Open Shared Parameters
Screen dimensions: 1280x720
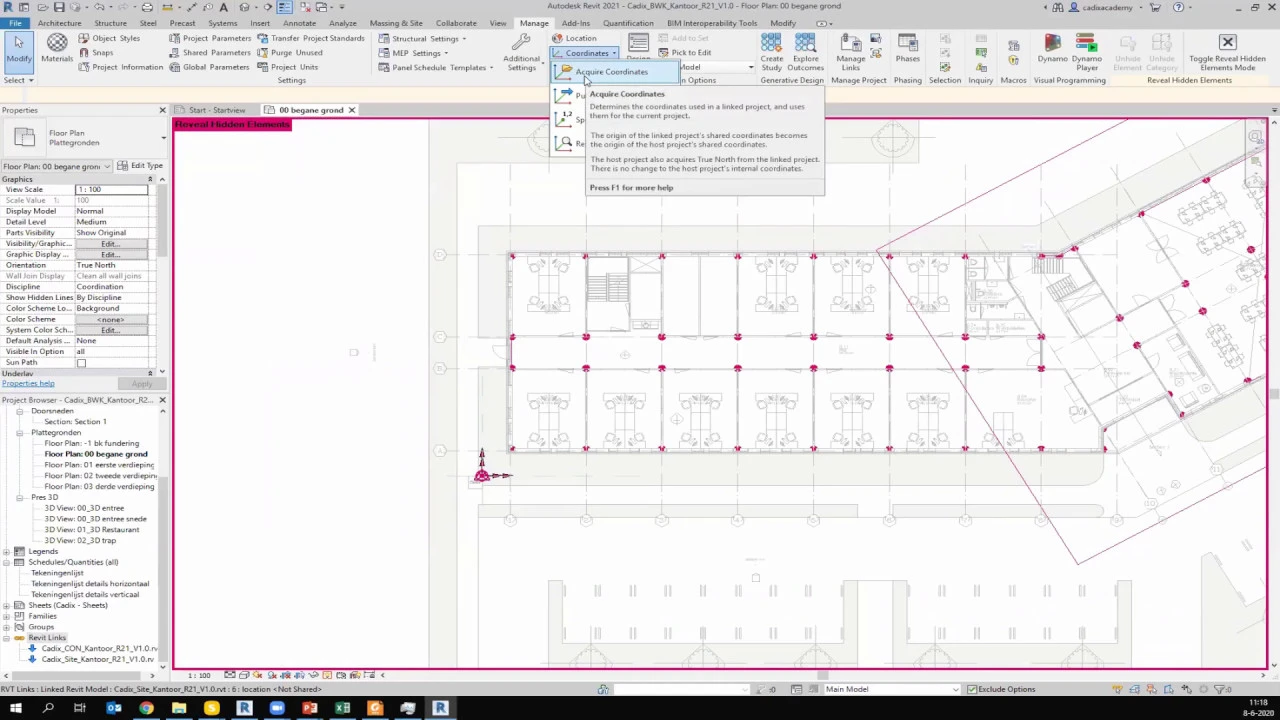tap(210, 53)
